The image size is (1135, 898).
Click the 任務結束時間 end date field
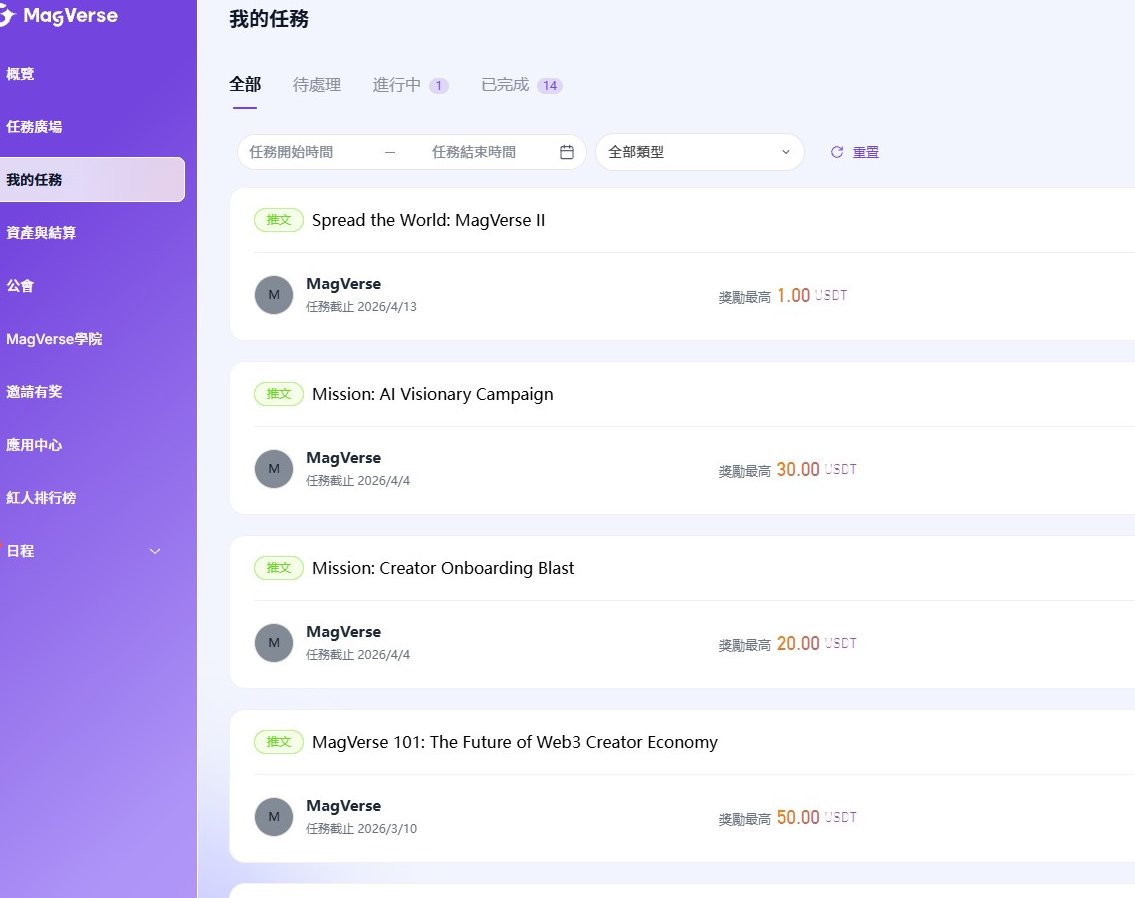(474, 152)
